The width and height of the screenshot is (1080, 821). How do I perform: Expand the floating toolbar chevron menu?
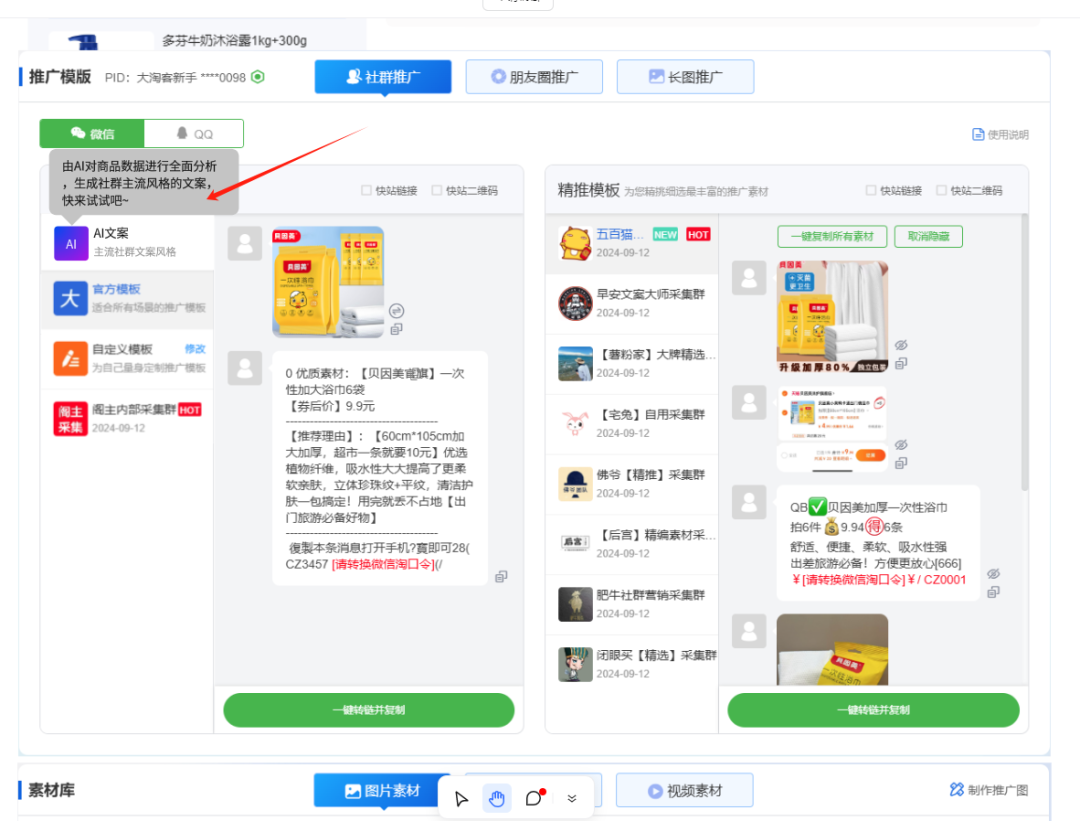[x=572, y=798]
